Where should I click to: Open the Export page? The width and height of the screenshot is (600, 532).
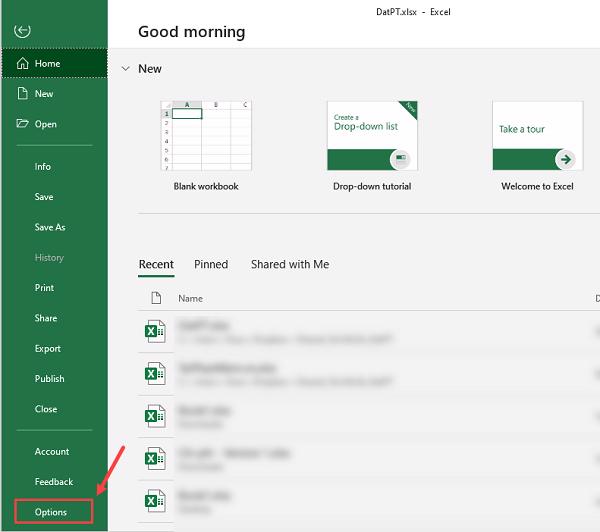[47, 349]
